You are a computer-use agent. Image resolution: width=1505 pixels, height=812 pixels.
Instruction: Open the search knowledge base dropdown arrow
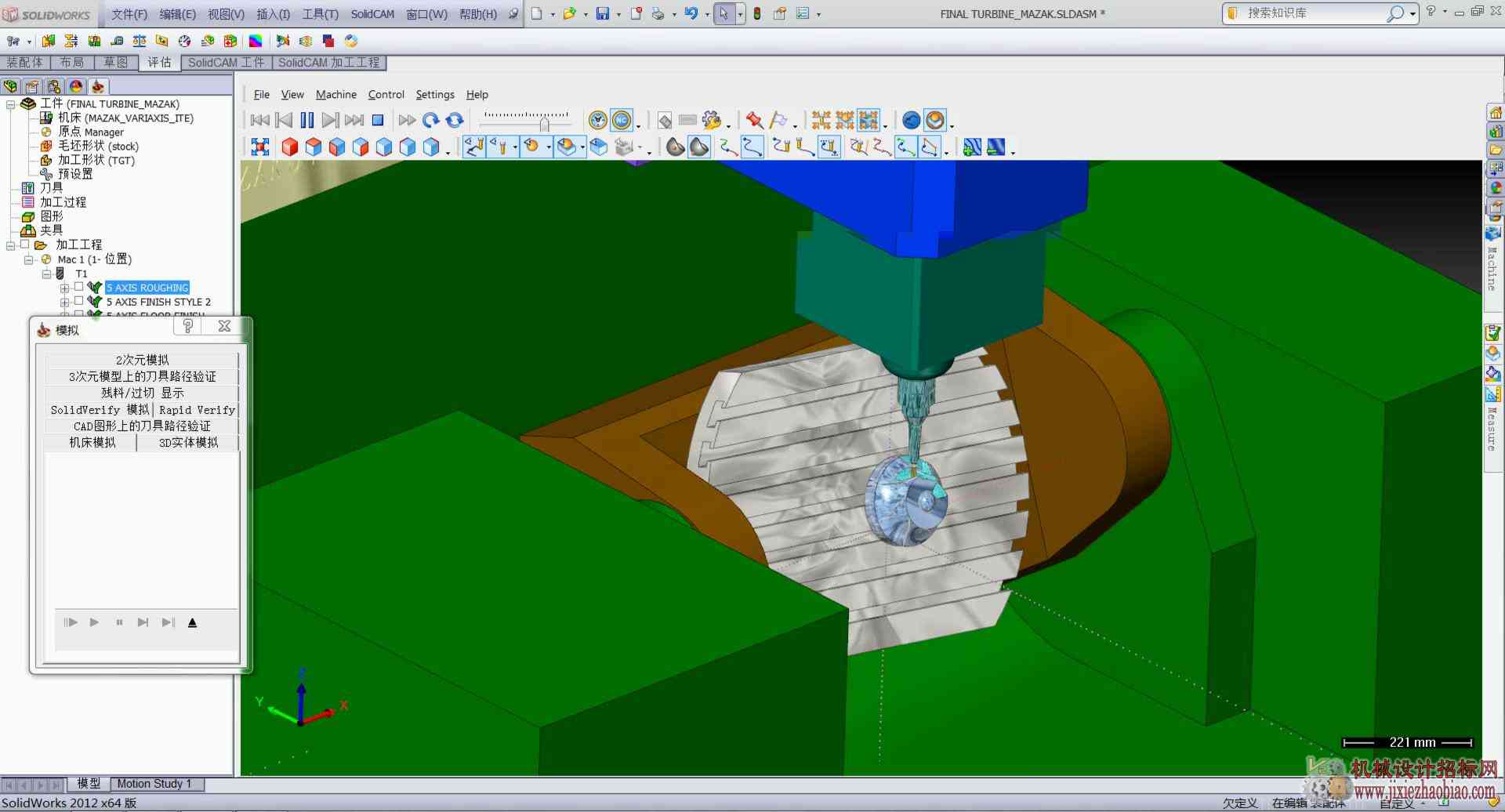[1413, 13]
